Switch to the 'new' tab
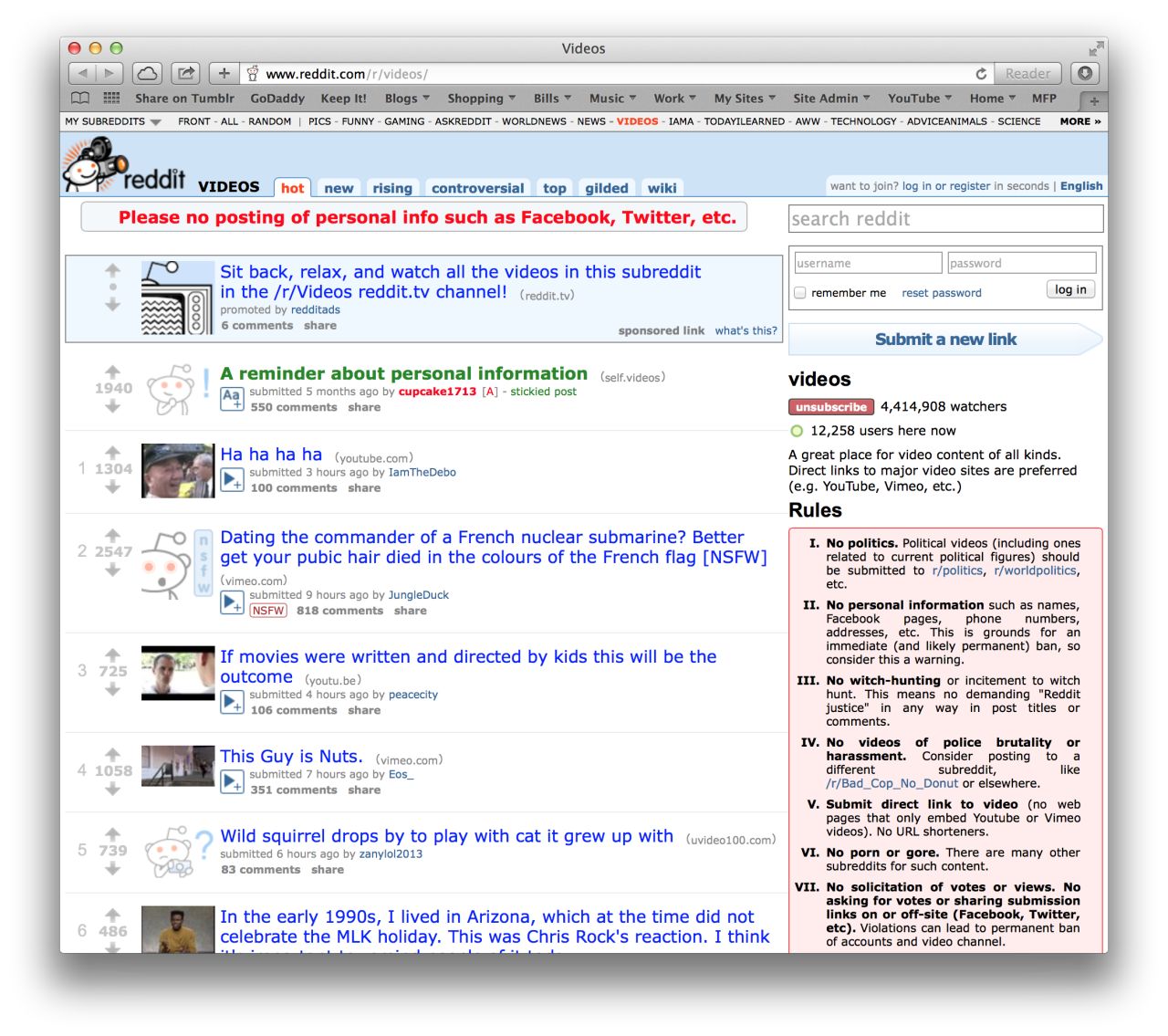1168x1036 pixels. [x=339, y=188]
